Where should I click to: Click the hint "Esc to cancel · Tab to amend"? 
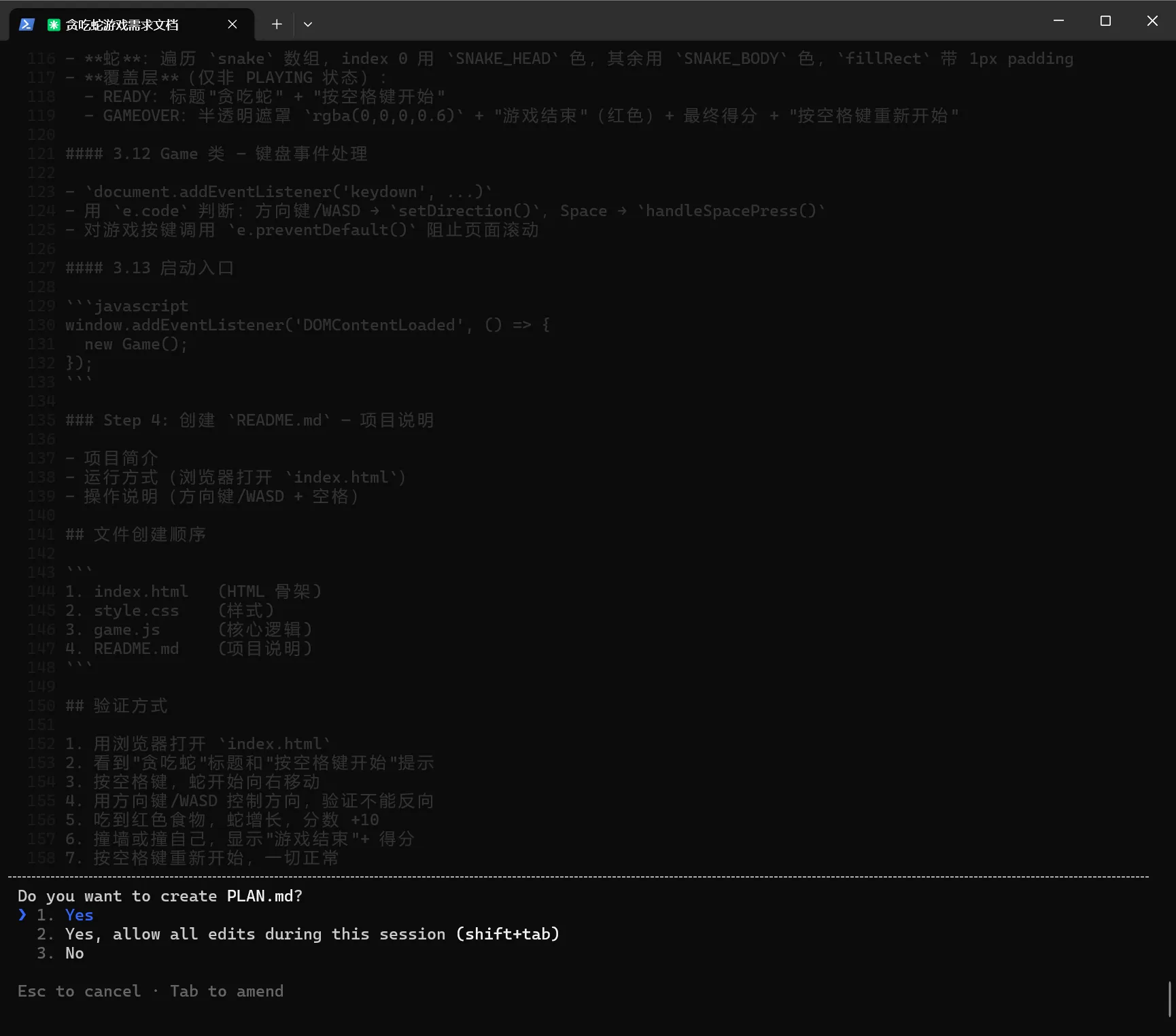(x=150, y=991)
